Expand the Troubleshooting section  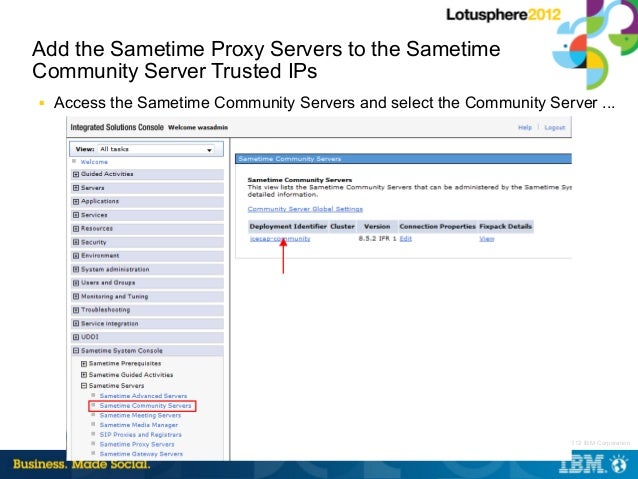pos(76,310)
